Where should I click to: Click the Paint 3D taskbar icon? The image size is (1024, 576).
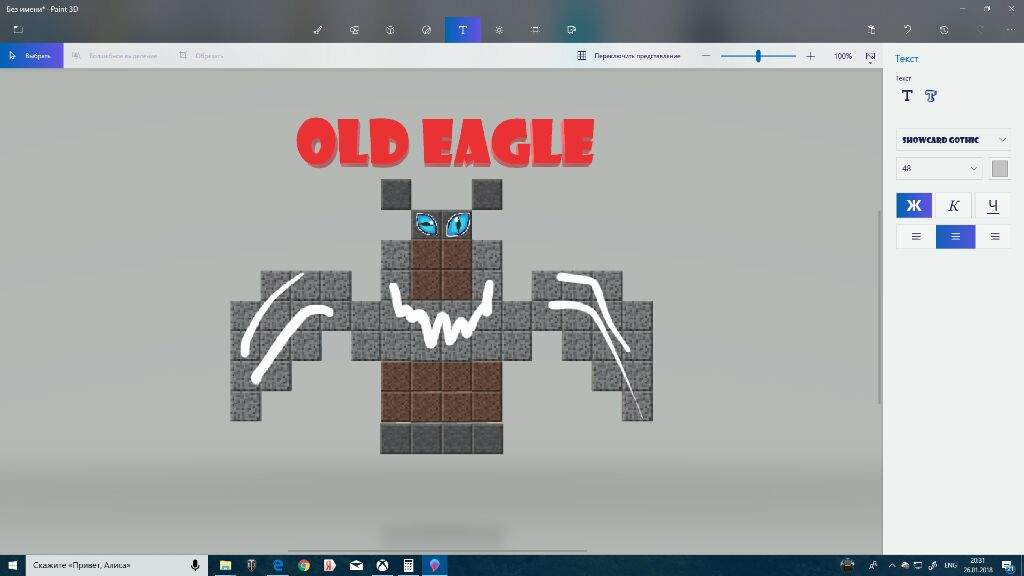[x=434, y=566]
